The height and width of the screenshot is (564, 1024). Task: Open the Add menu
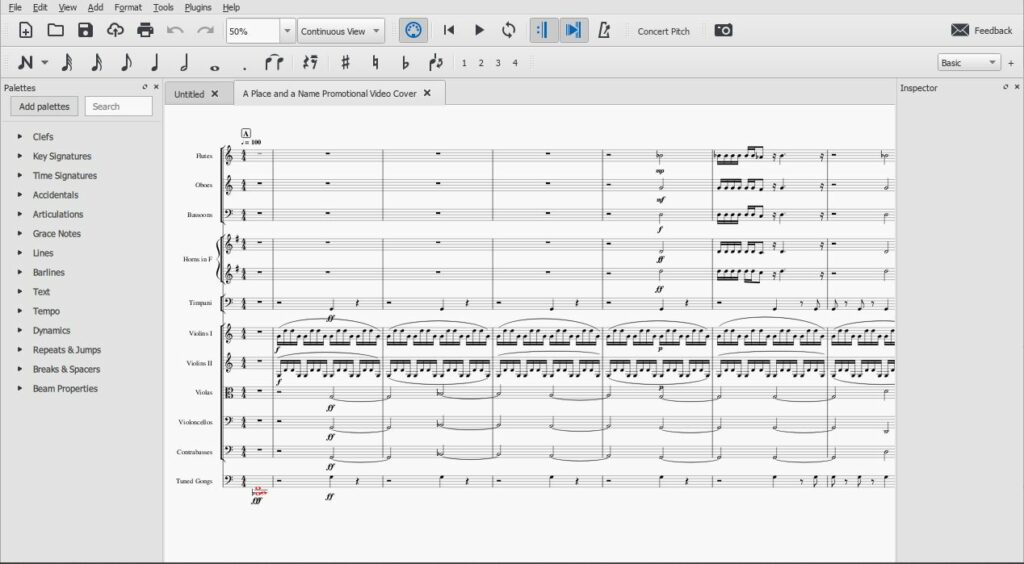95,7
